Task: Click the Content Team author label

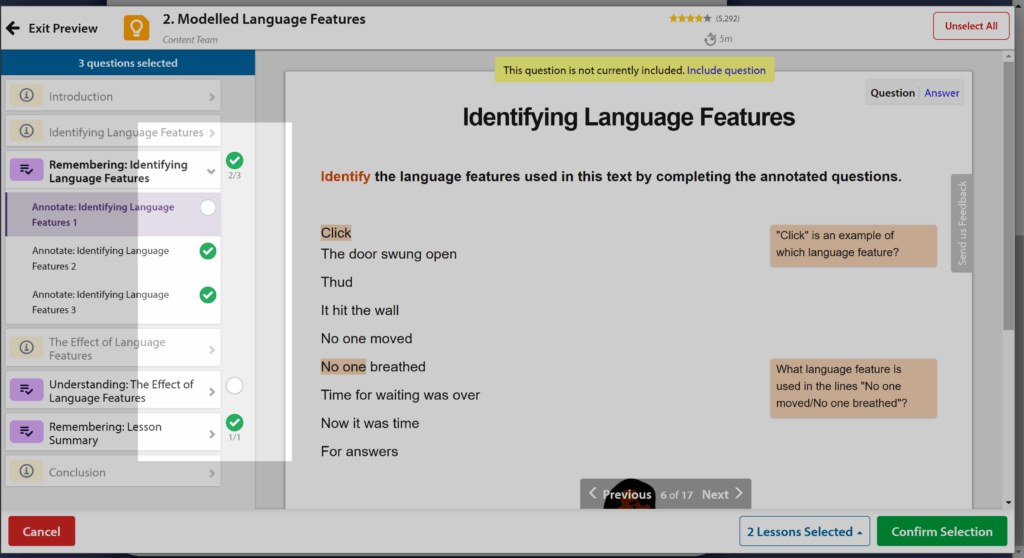Action: pos(190,40)
